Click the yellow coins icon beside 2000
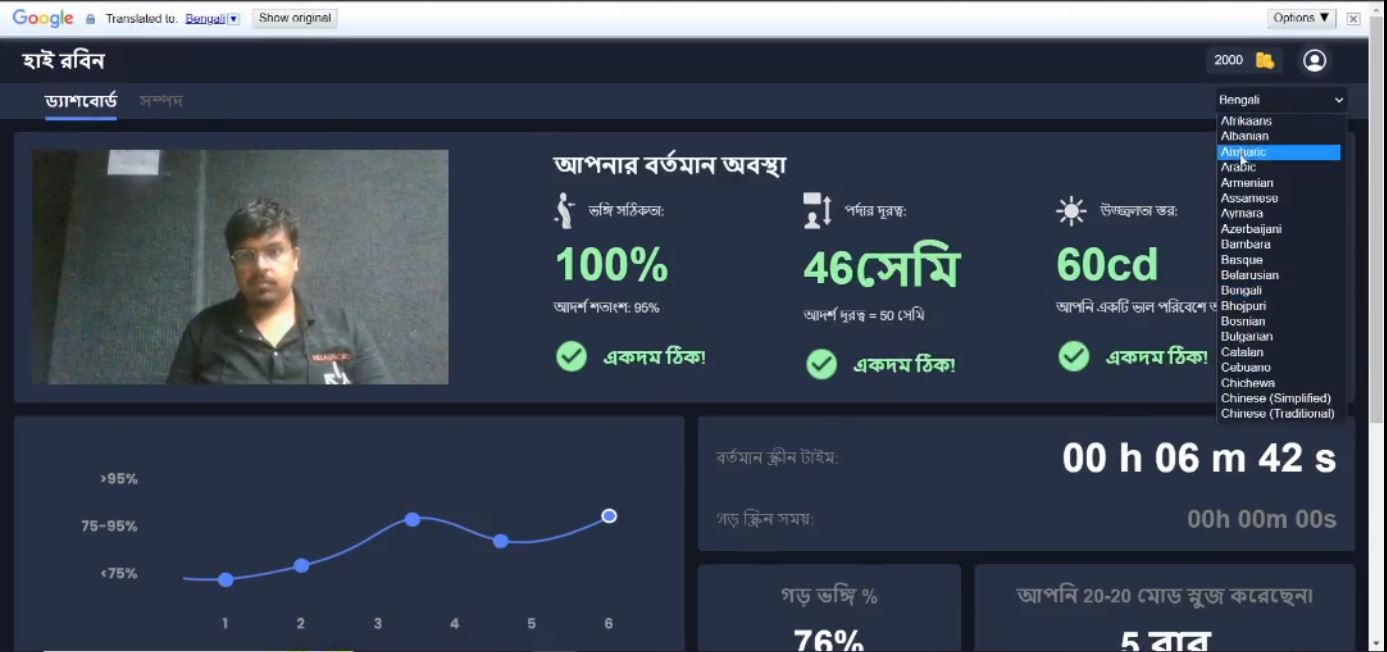The image size is (1387, 652). click(1265, 60)
